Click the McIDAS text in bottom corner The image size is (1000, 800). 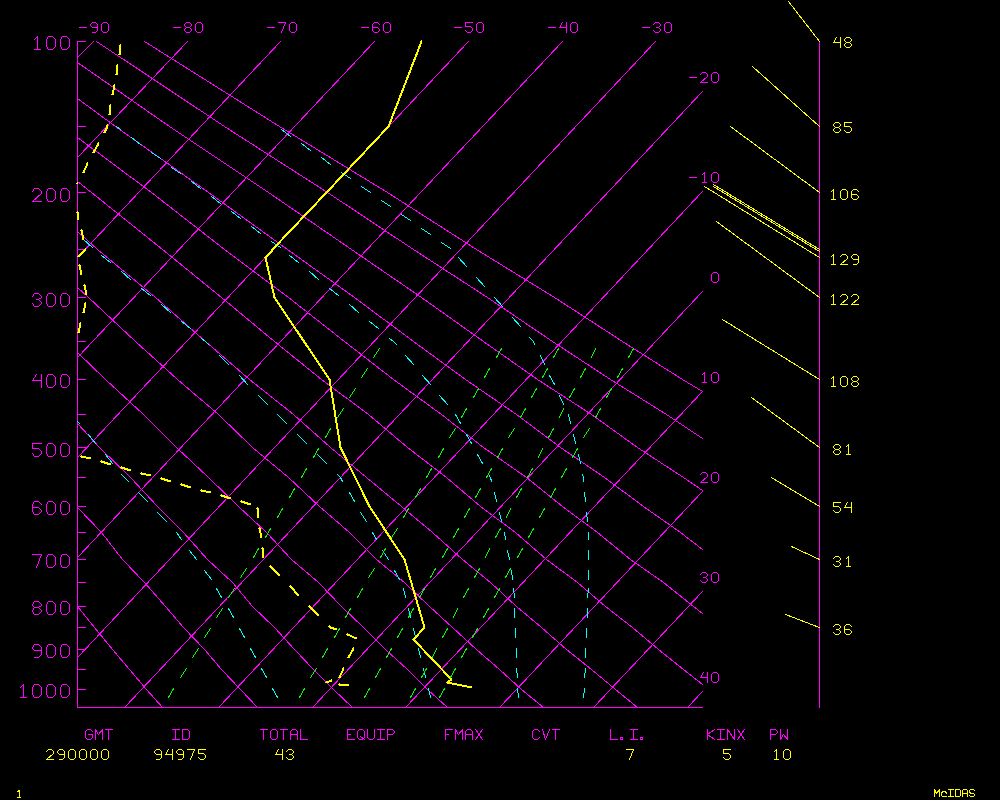click(x=954, y=793)
